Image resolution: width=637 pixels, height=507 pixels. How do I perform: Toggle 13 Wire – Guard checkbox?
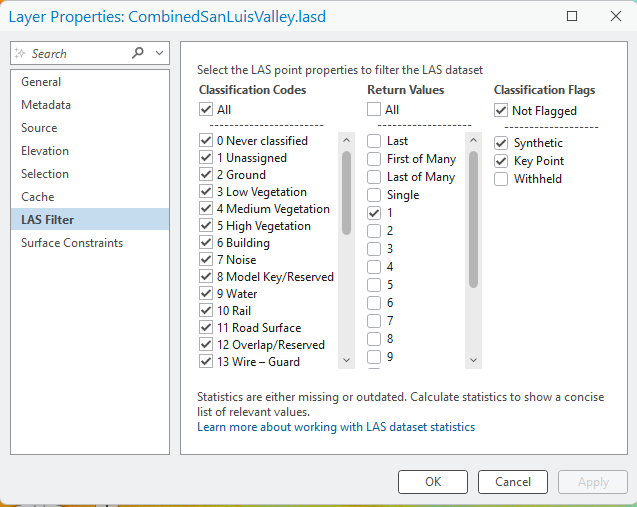206,362
